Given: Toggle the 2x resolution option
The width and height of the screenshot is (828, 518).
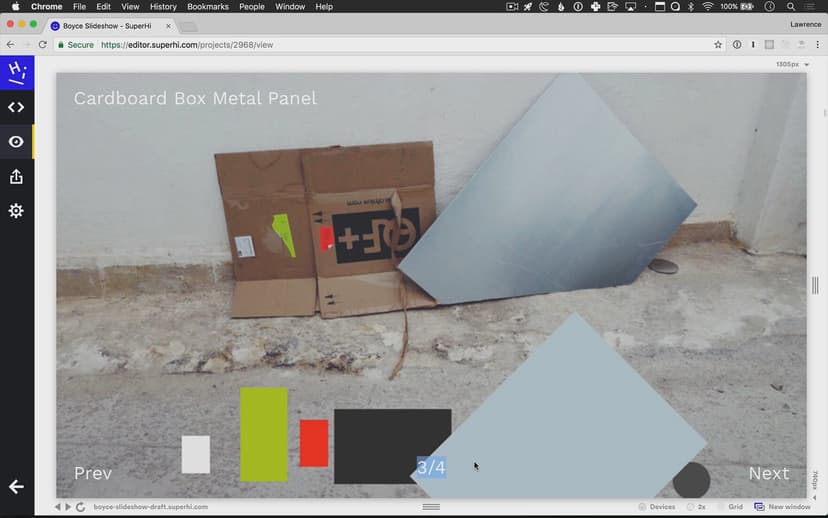Looking at the screenshot, I should [695, 507].
